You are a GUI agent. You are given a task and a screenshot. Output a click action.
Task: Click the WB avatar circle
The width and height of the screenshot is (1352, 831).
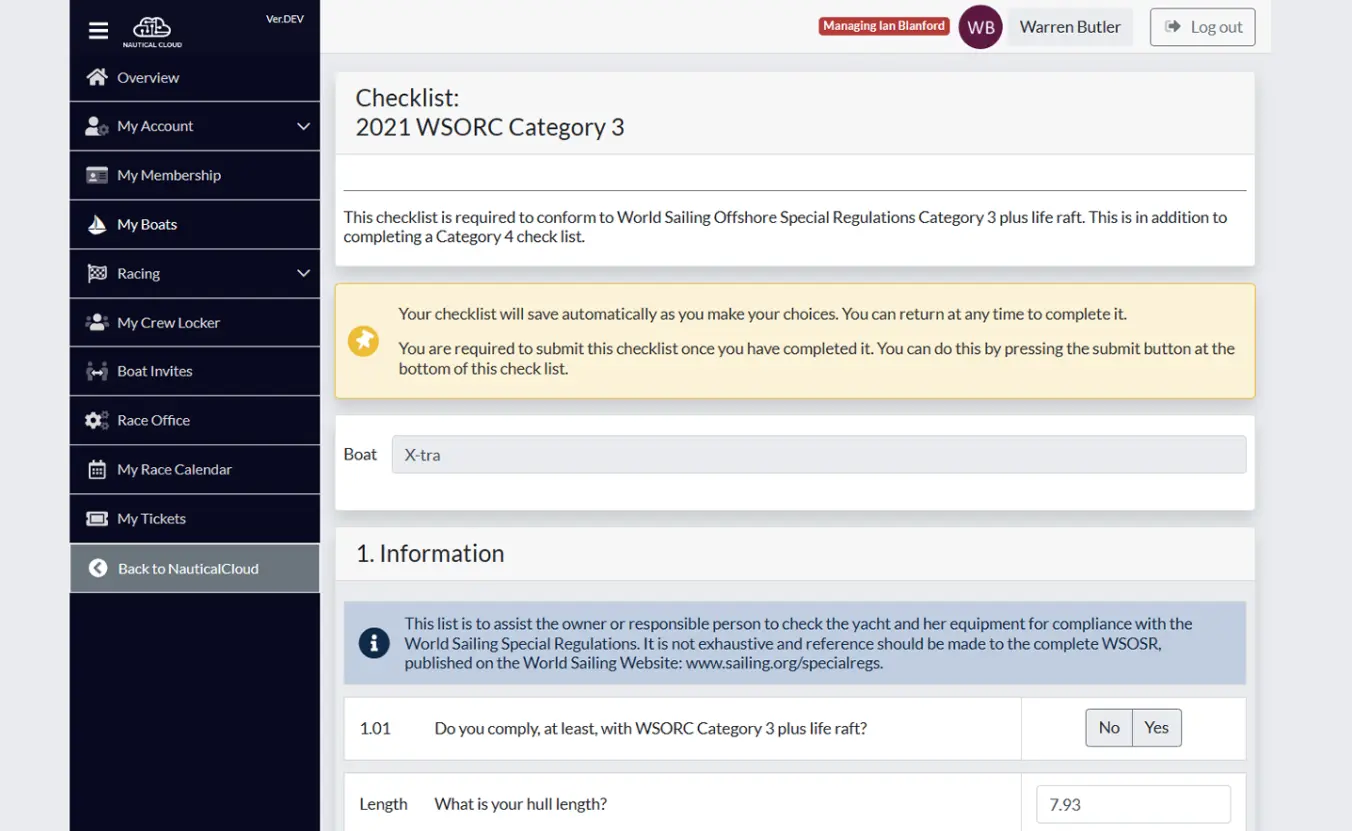click(980, 27)
